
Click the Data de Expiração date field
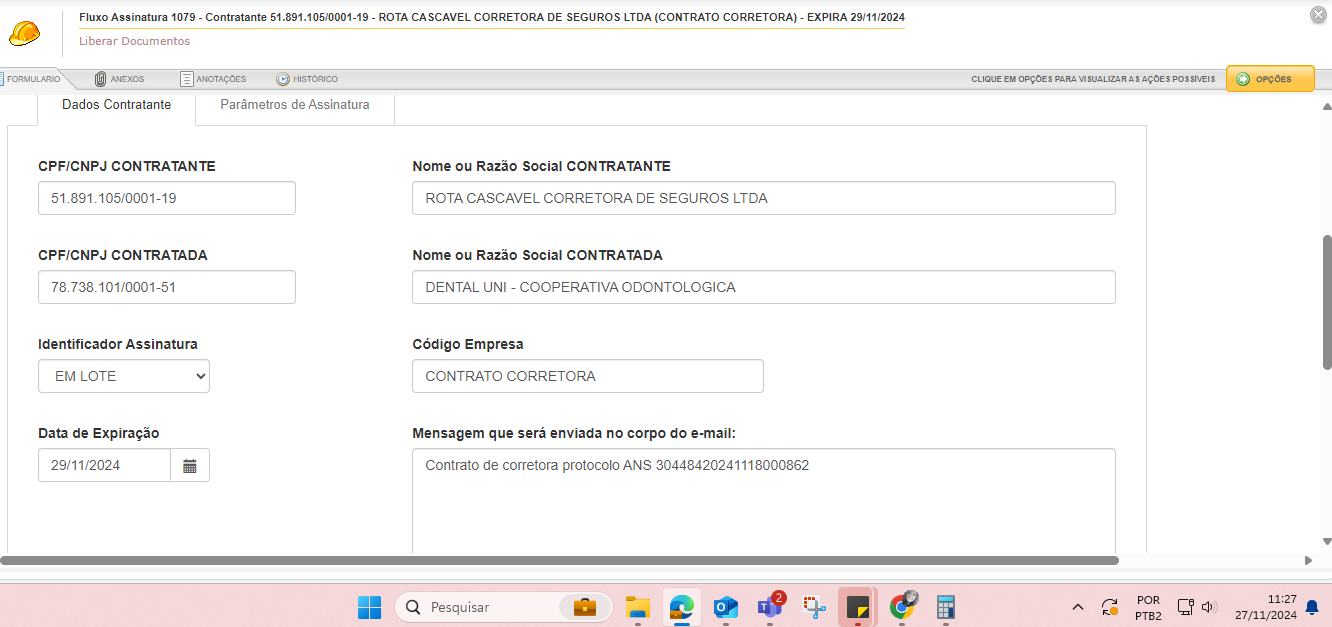105,465
